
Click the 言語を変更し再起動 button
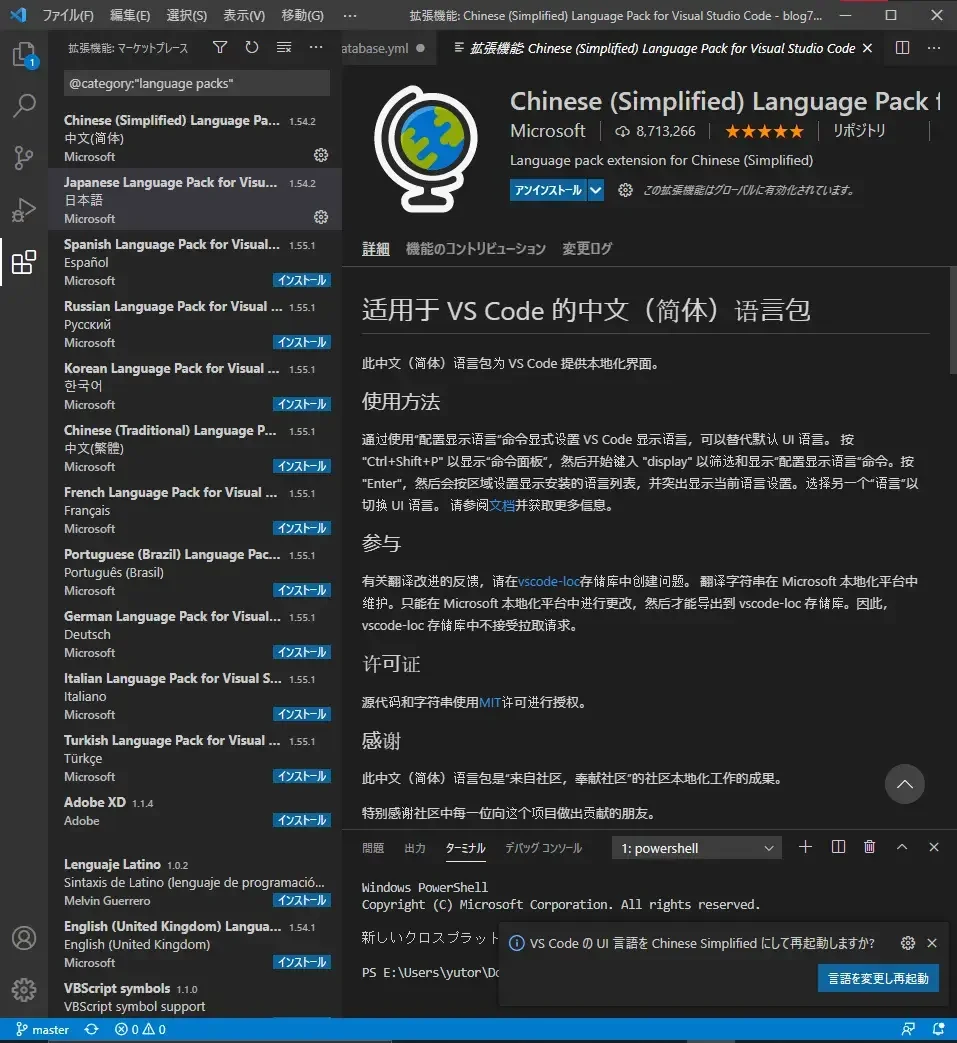(878, 979)
